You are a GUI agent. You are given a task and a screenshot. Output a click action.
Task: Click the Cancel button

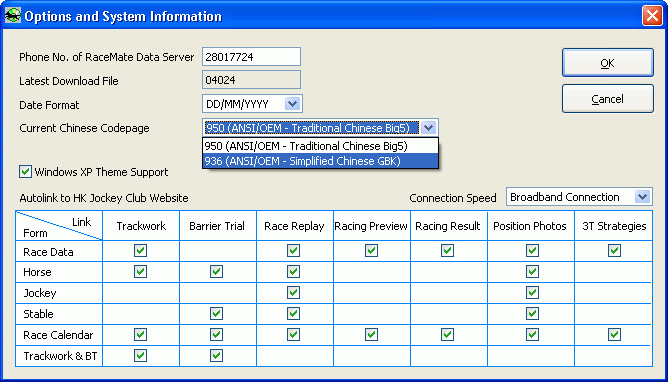coord(608,99)
